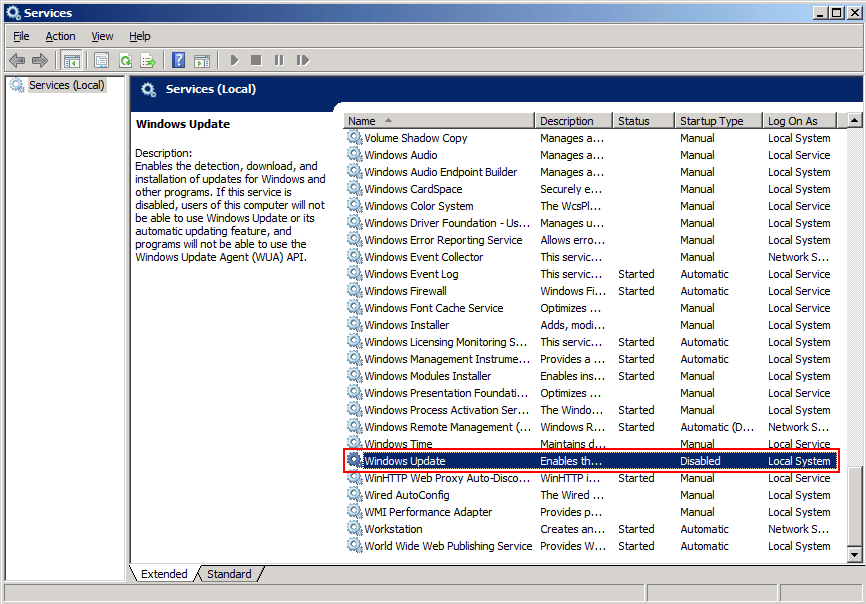866x604 pixels.
Task: Click the gear icon beside WMI Performance Adapter
Action: click(354, 511)
